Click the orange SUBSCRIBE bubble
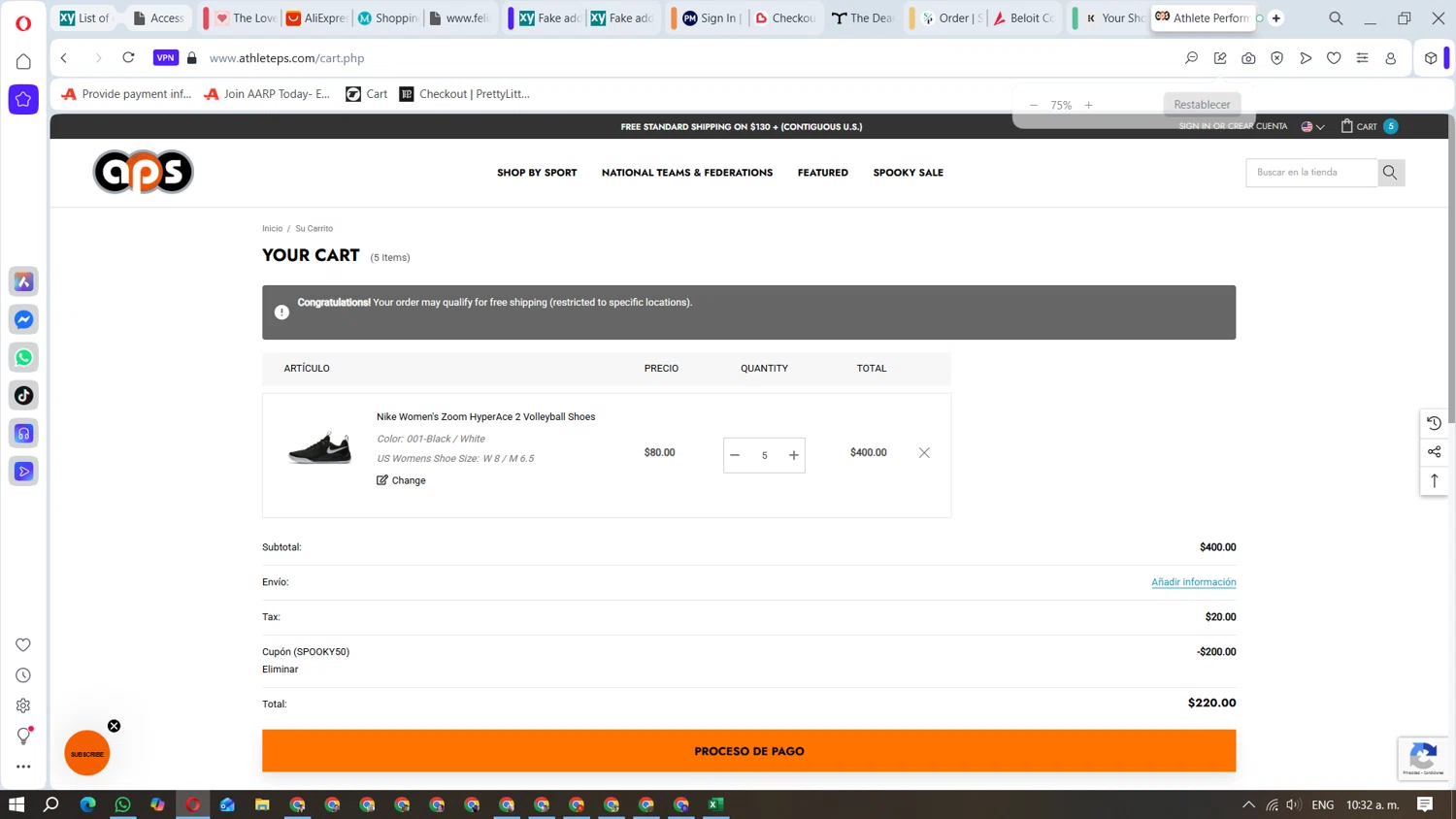The width and height of the screenshot is (1456, 819). tap(87, 753)
